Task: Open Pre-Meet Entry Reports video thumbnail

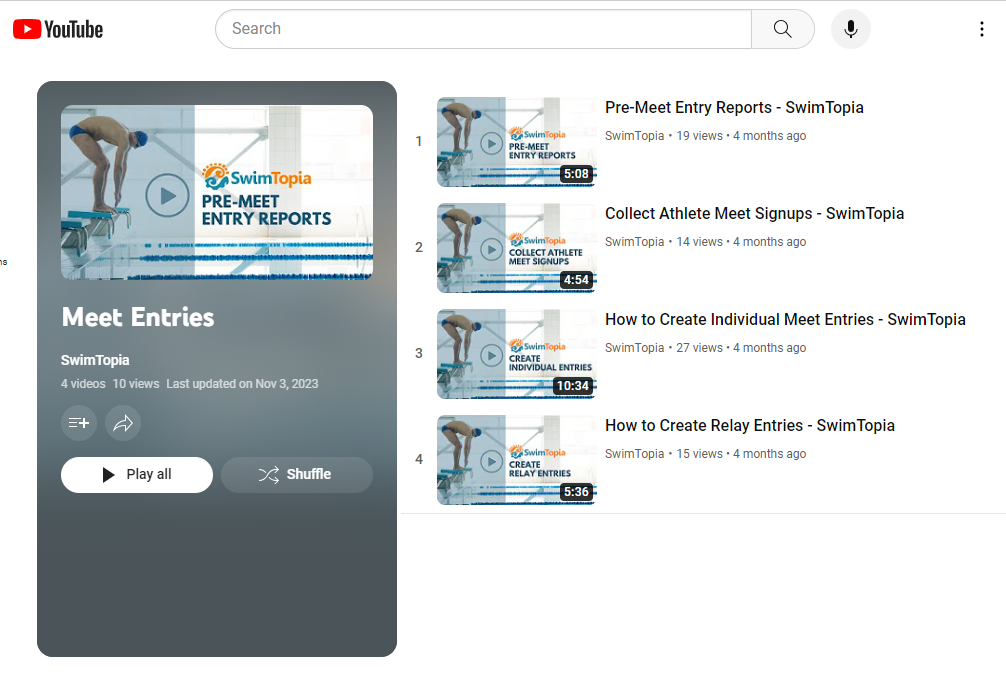Action: tap(516, 142)
